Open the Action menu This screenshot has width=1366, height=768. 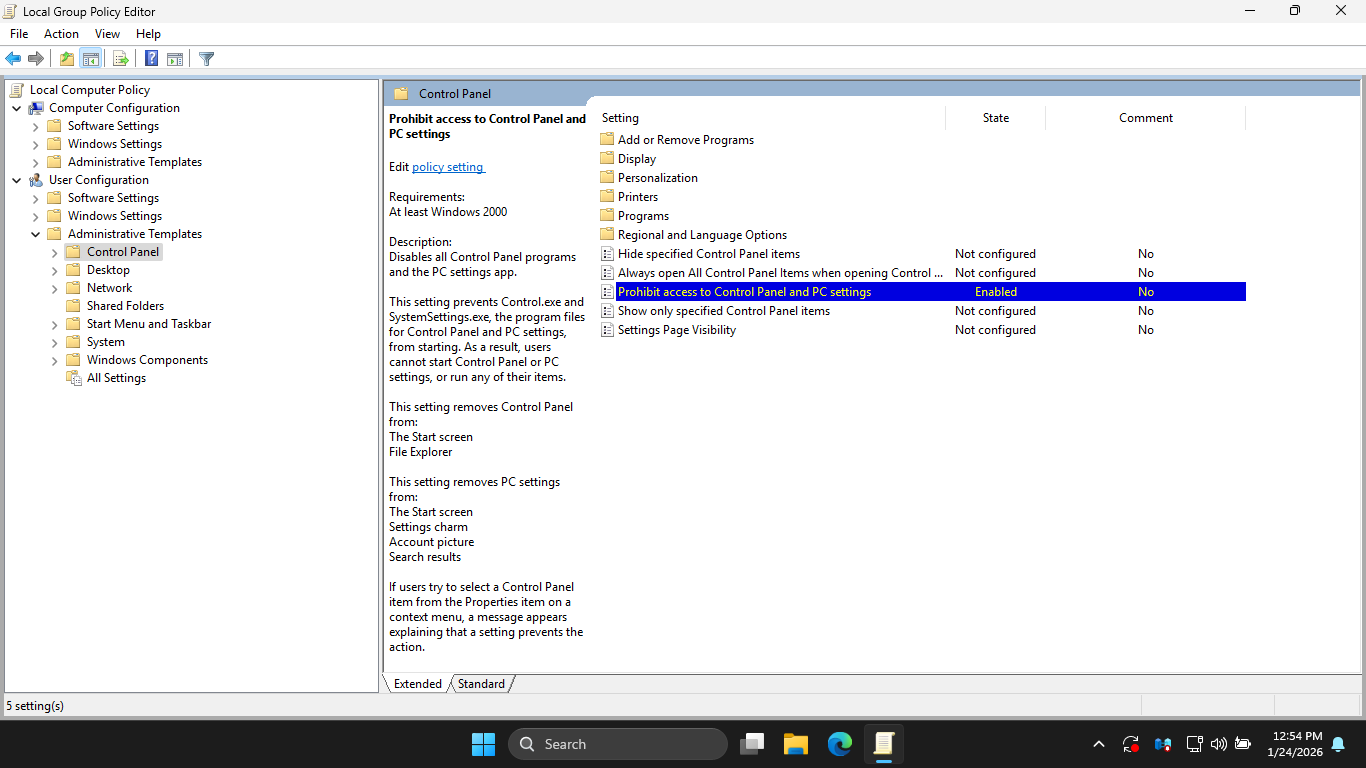pyautogui.click(x=61, y=34)
